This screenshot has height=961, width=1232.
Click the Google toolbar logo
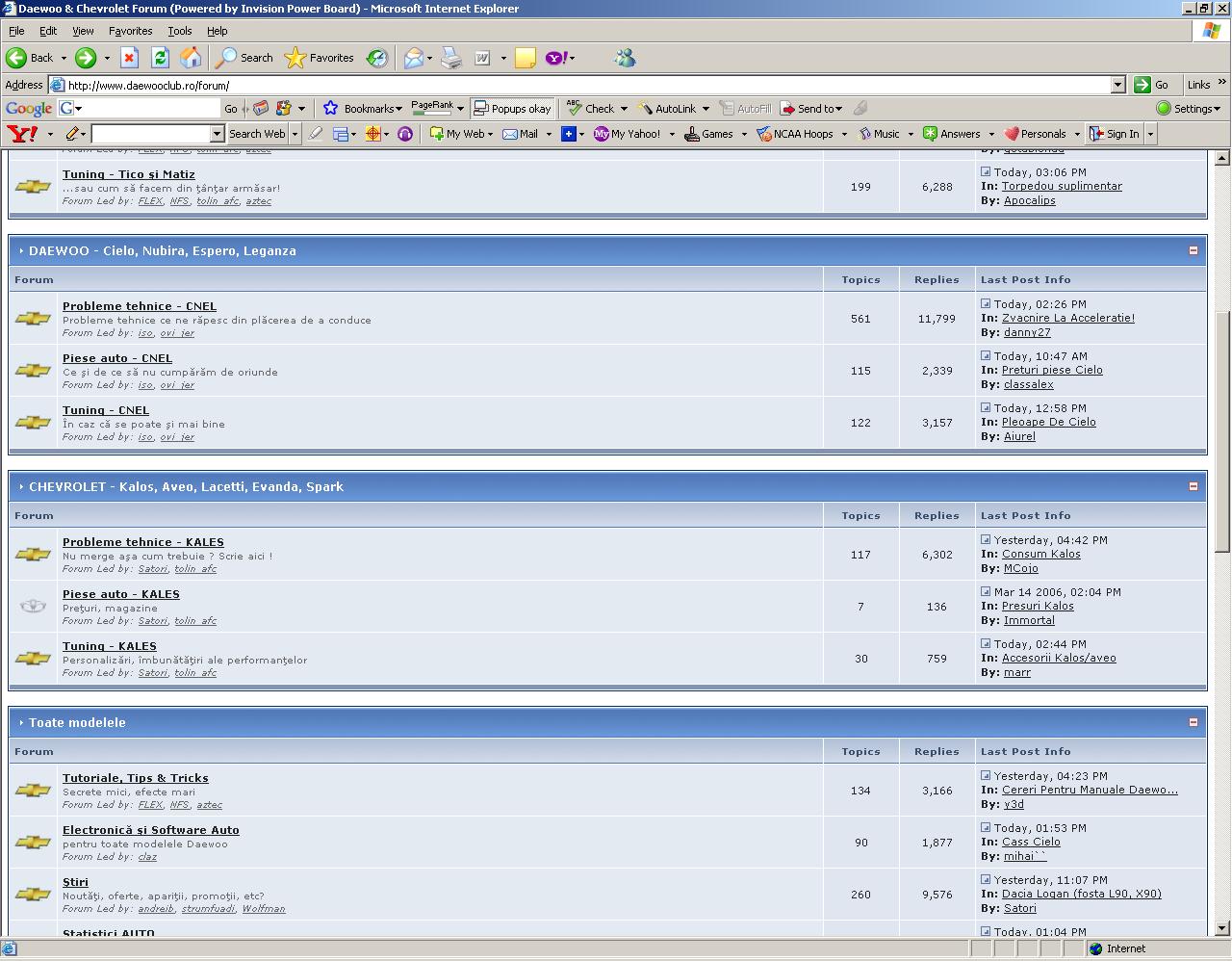(29, 109)
